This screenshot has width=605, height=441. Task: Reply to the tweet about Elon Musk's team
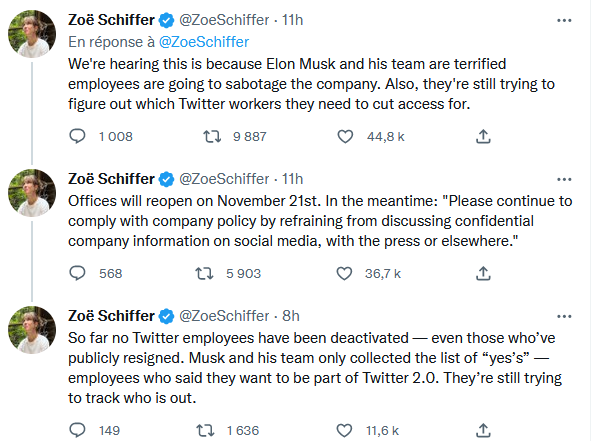[77, 136]
